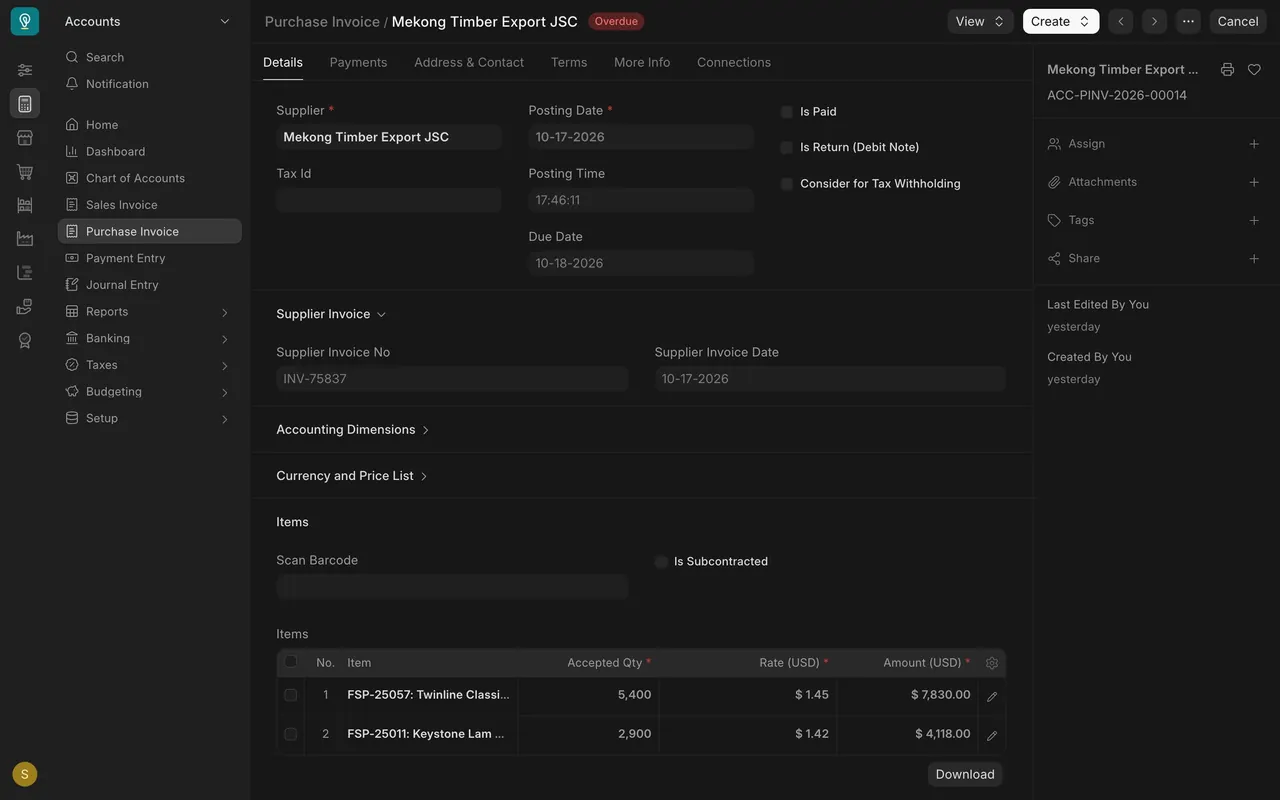Open the View dropdown

981,21
